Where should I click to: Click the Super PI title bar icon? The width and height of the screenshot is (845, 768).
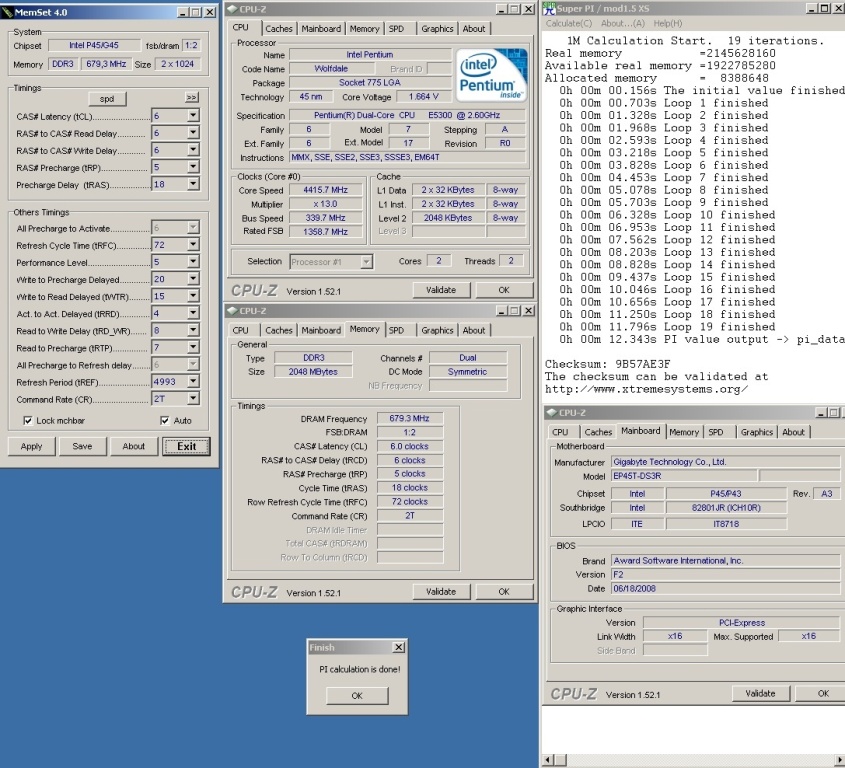point(549,8)
